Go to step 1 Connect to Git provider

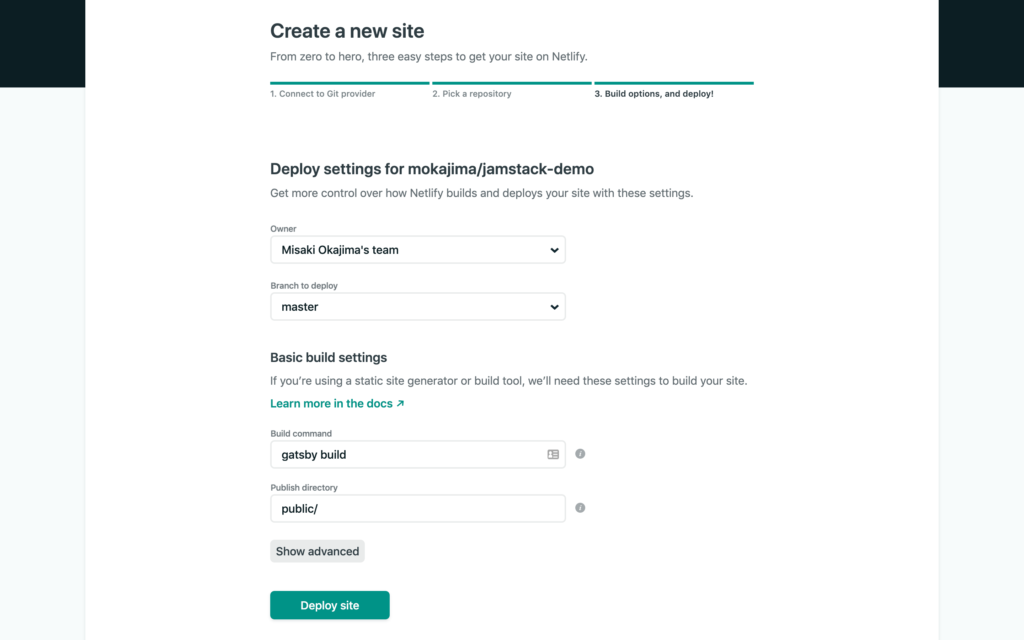coord(323,94)
